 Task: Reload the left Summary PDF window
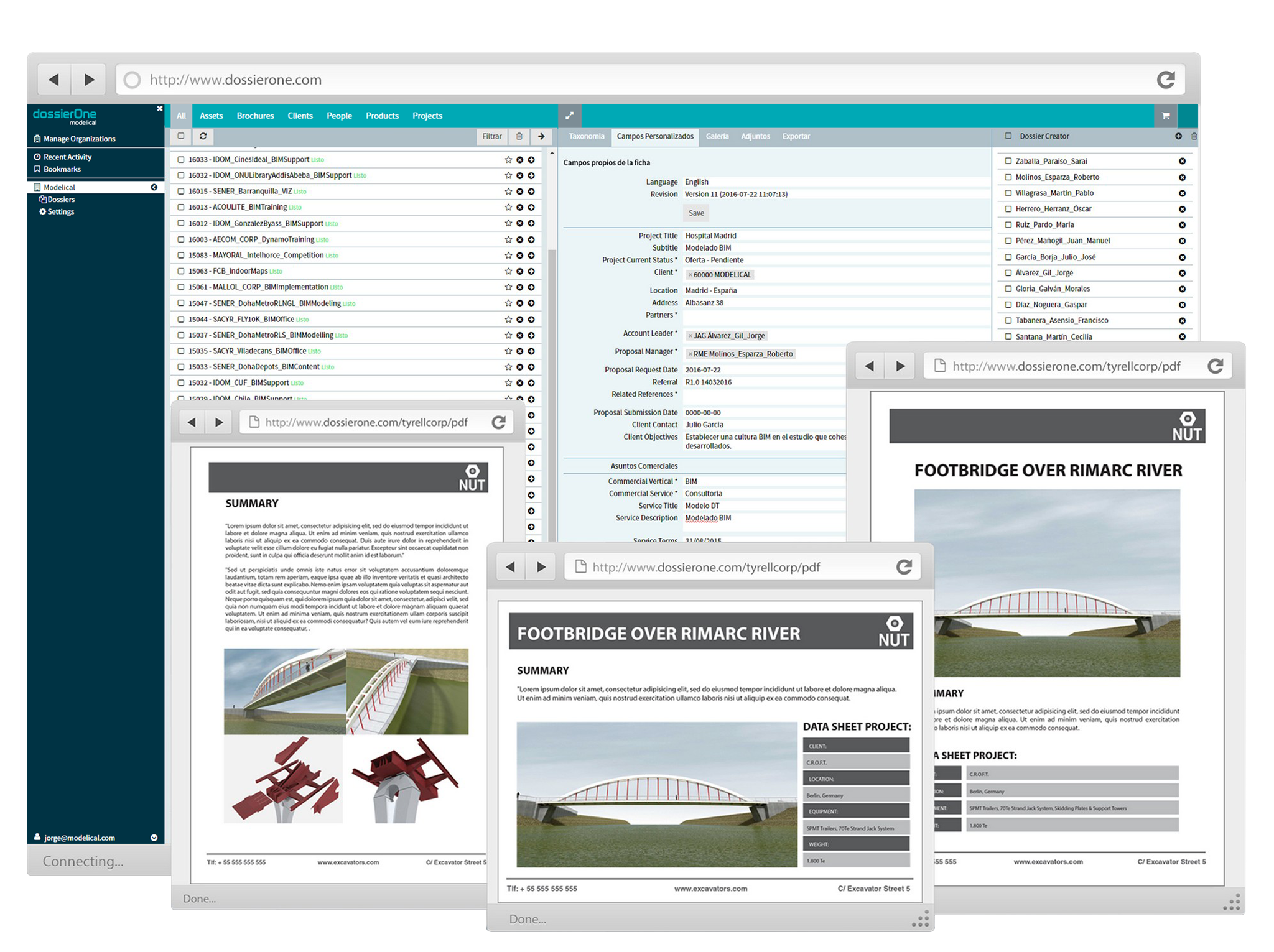pos(498,423)
